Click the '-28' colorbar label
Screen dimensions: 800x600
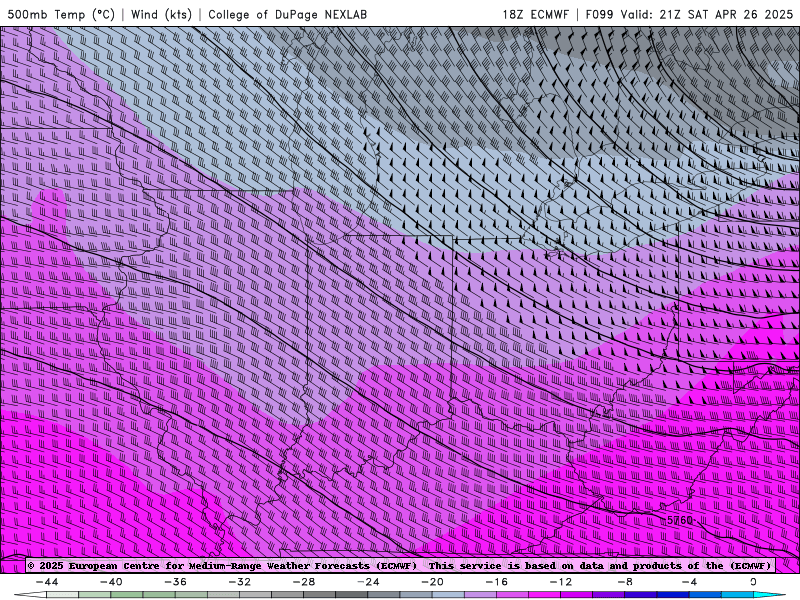[x=304, y=582]
